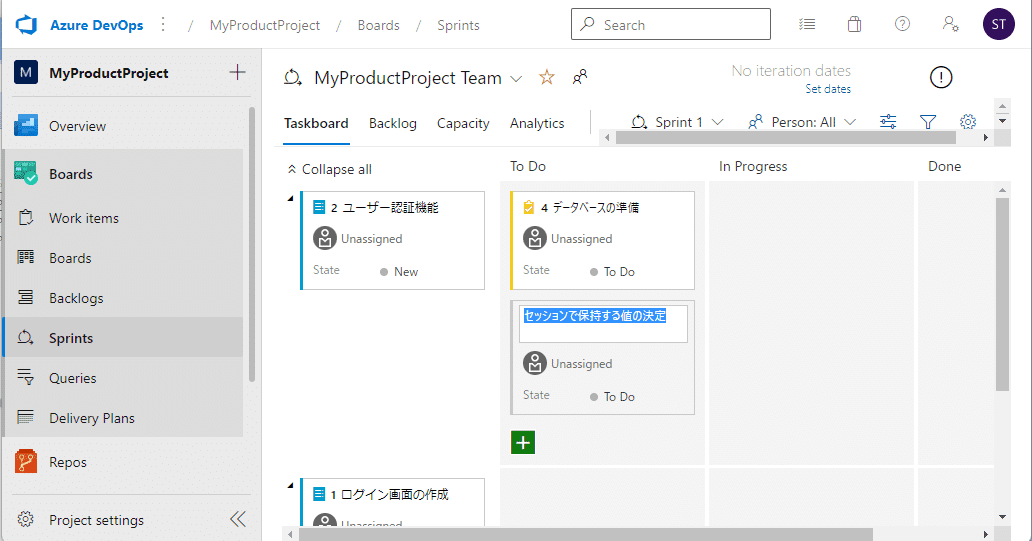This screenshot has height=541, width=1032.
Task: Click the toolbar horizontal scrollbar right arrow
Action: pos(985,138)
